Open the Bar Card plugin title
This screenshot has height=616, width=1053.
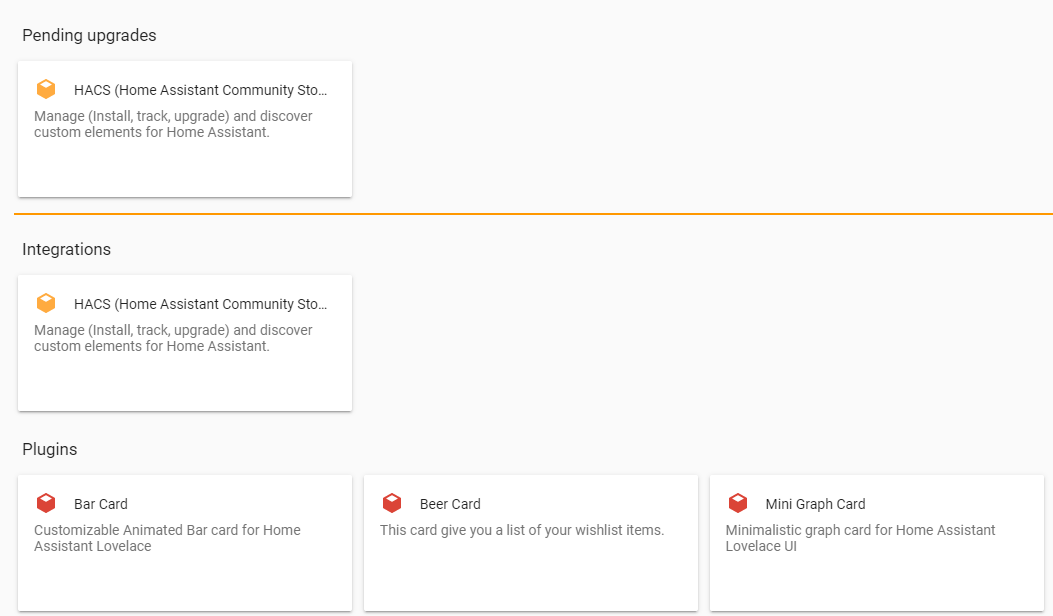pos(101,504)
